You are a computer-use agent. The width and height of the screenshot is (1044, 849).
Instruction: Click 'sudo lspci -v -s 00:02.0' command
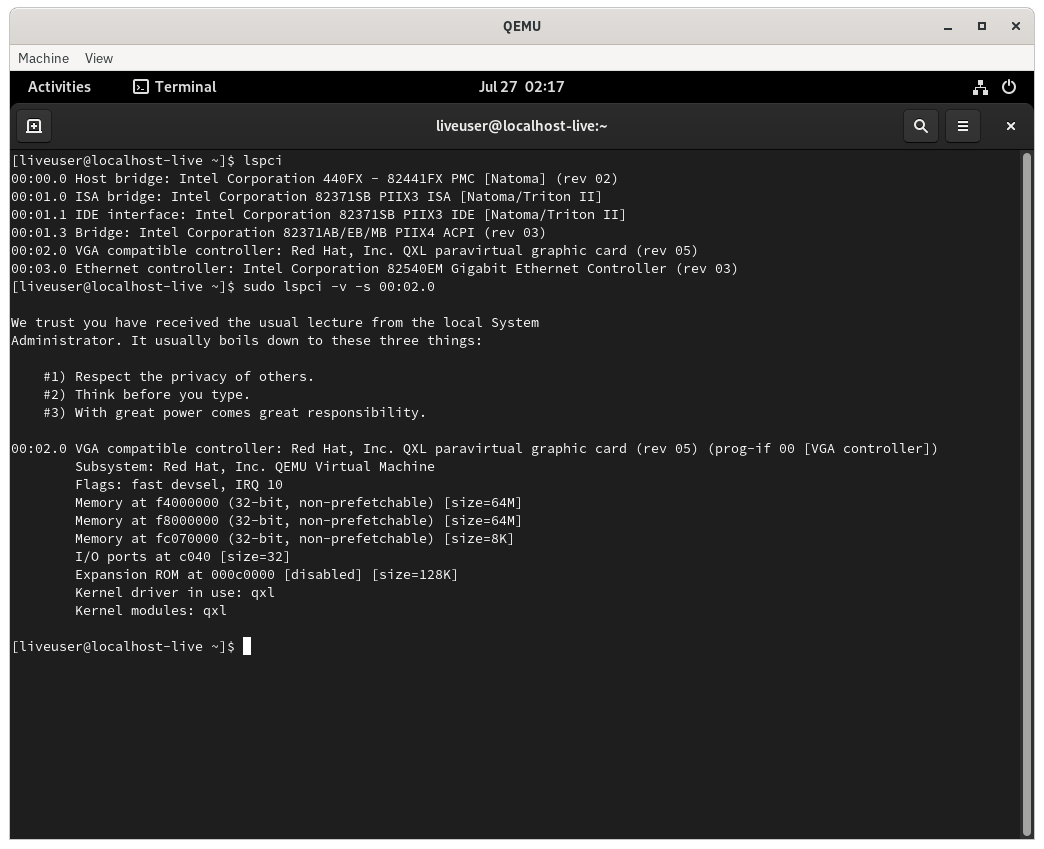(x=339, y=286)
